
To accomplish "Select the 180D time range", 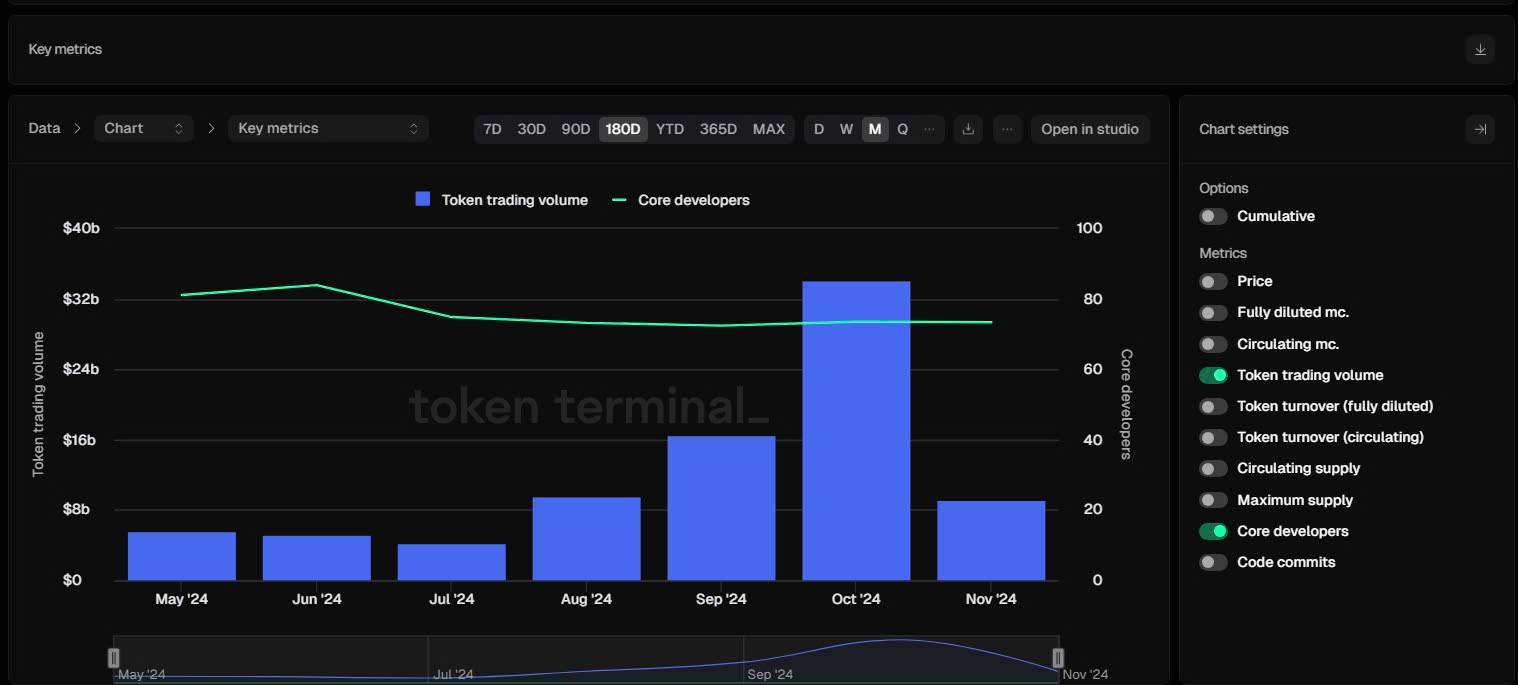I will coord(623,129).
